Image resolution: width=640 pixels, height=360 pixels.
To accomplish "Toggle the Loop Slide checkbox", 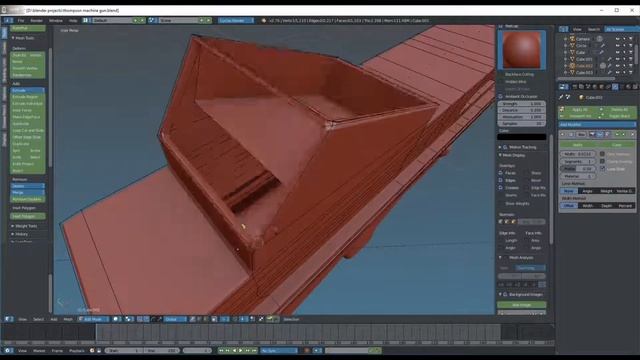I will pyautogui.click(x=602, y=169).
